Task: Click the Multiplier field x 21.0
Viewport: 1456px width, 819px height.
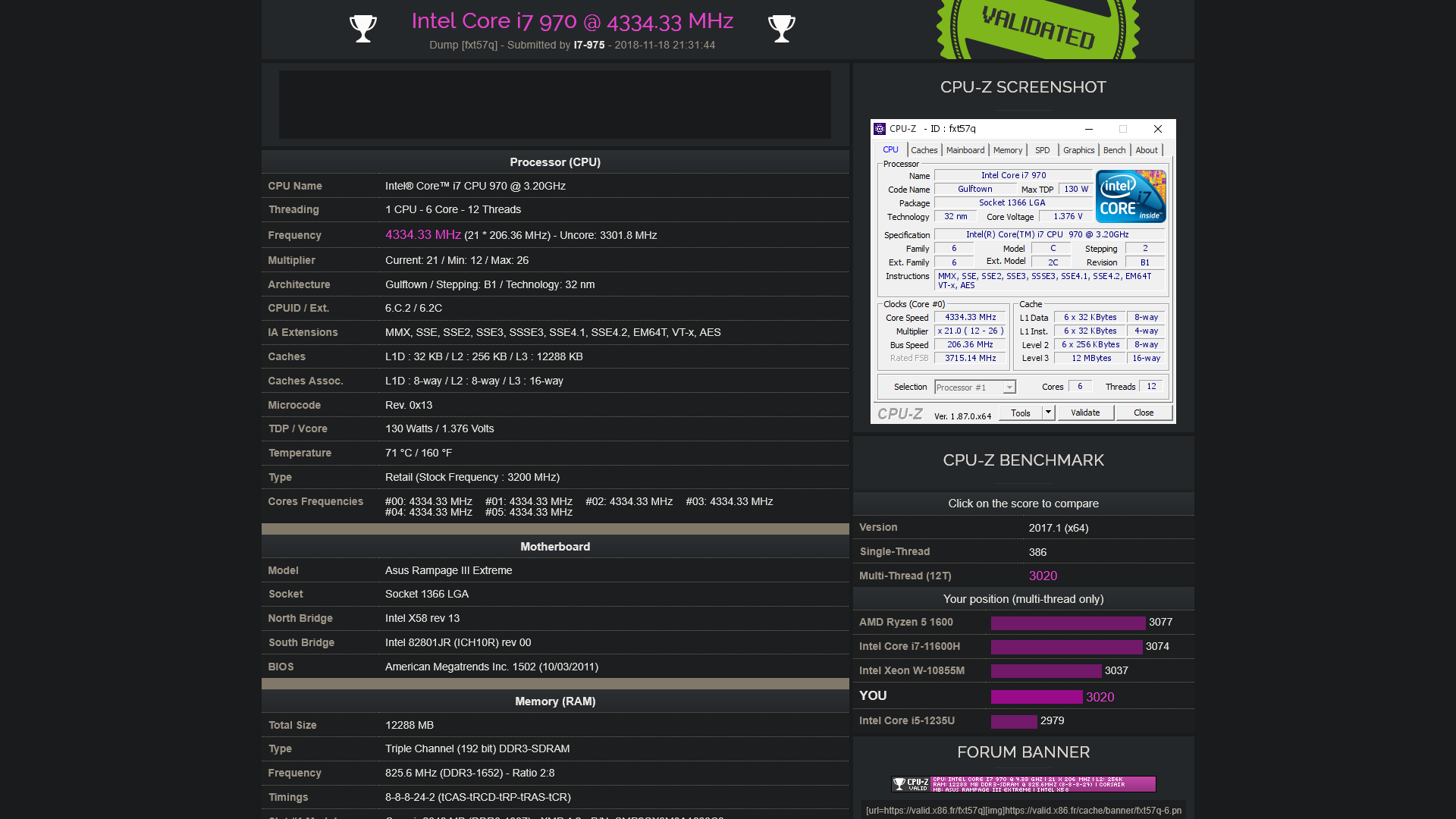Action: coord(970,331)
